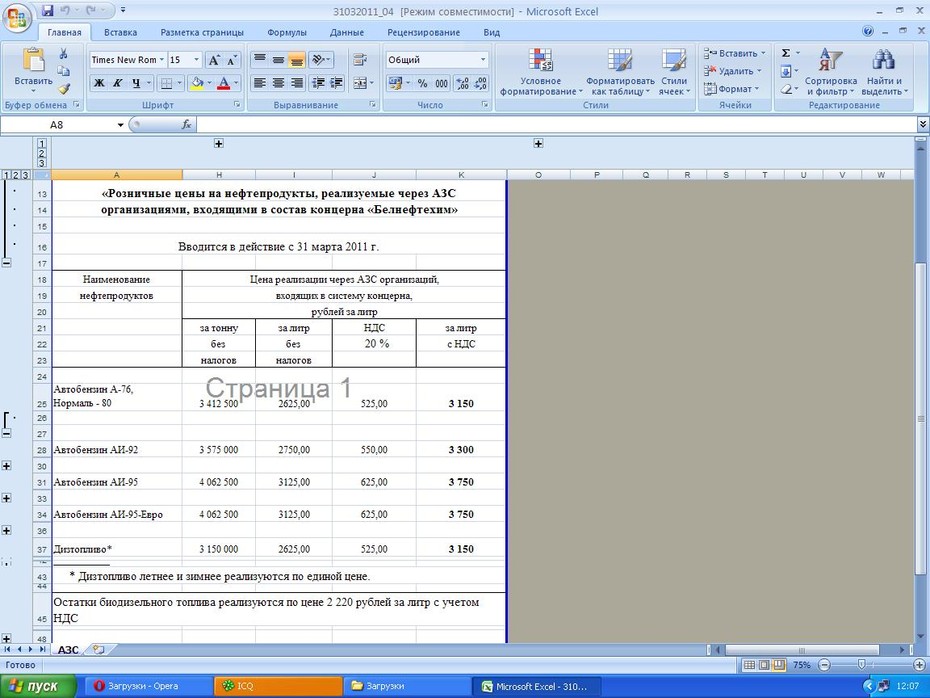Toggle underline Ч formatting
This screenshot has width=930, height=698.
click(136, 83)
